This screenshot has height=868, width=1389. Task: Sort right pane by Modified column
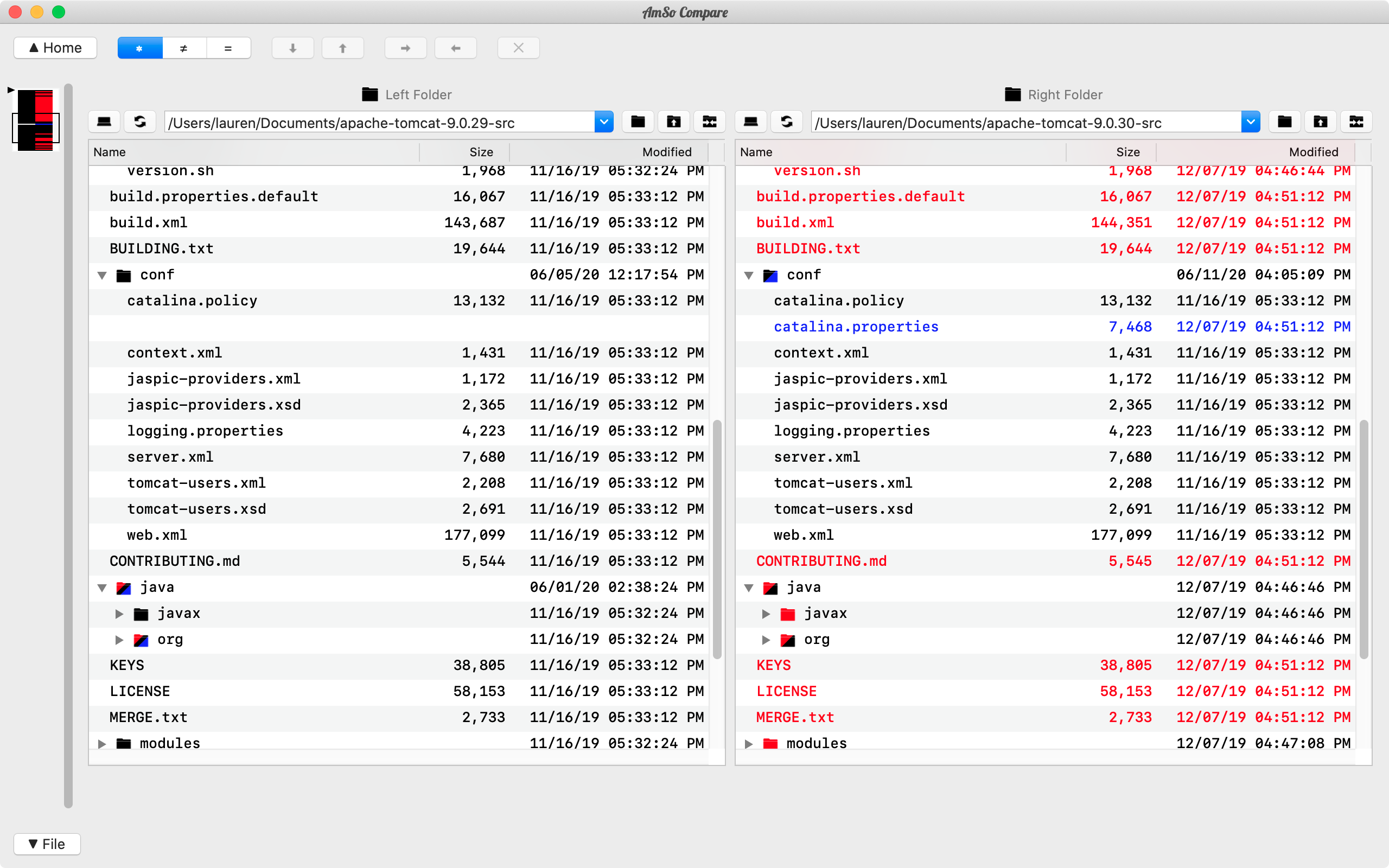(1256, 152)
